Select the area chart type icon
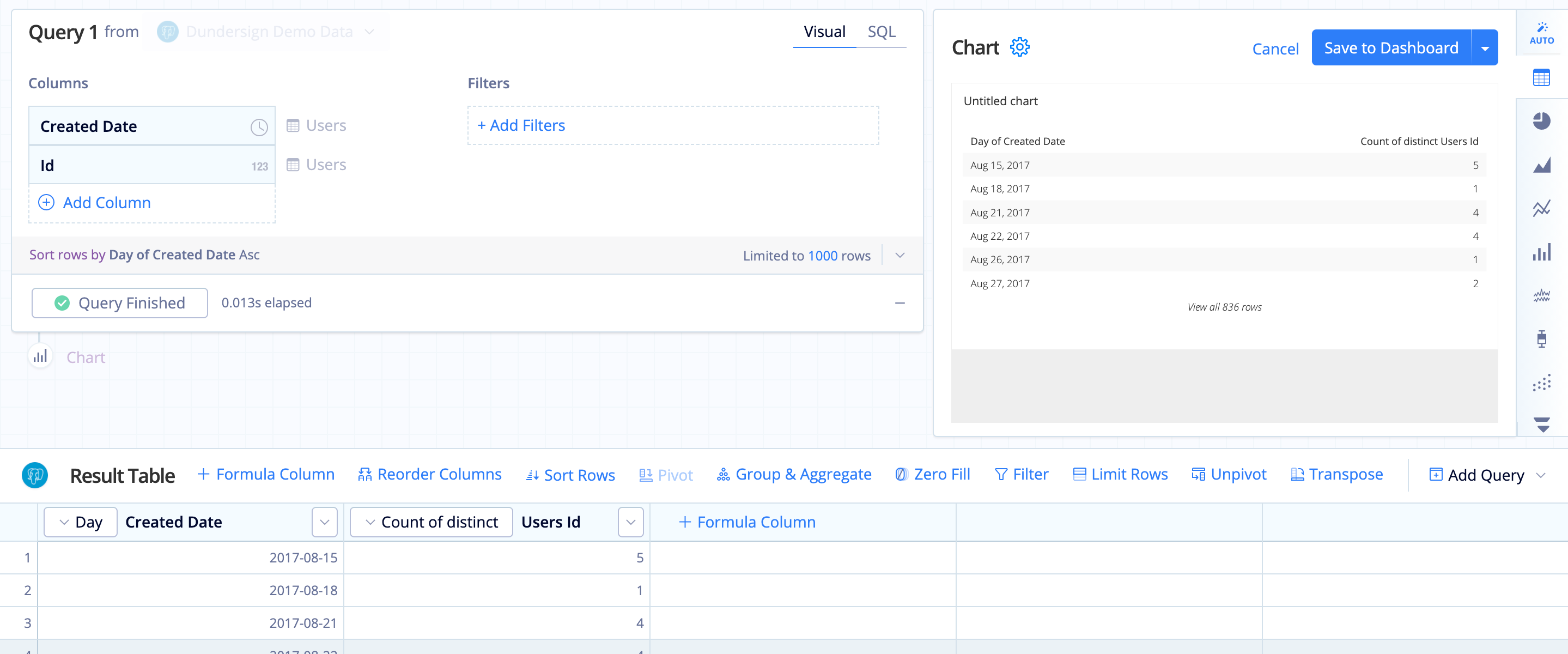This screenshot has height=654, width=1568. point(1541,165)
